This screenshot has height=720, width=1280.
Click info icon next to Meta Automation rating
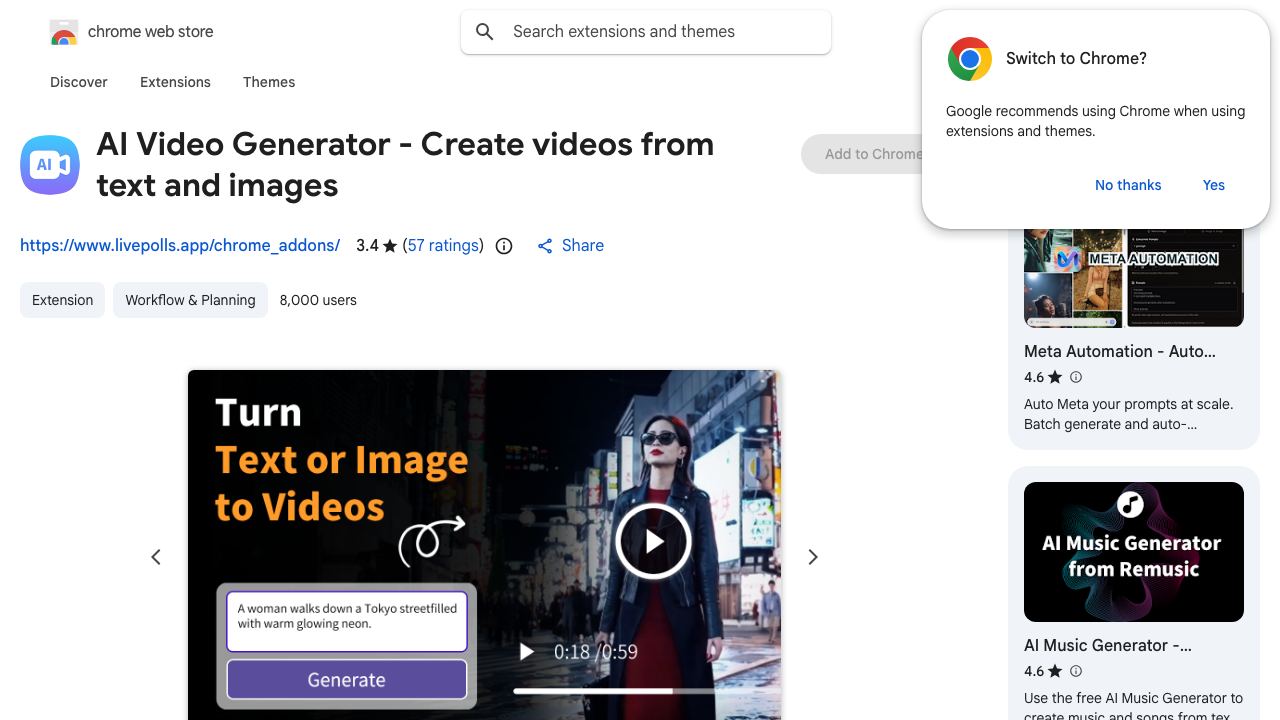1076,377
